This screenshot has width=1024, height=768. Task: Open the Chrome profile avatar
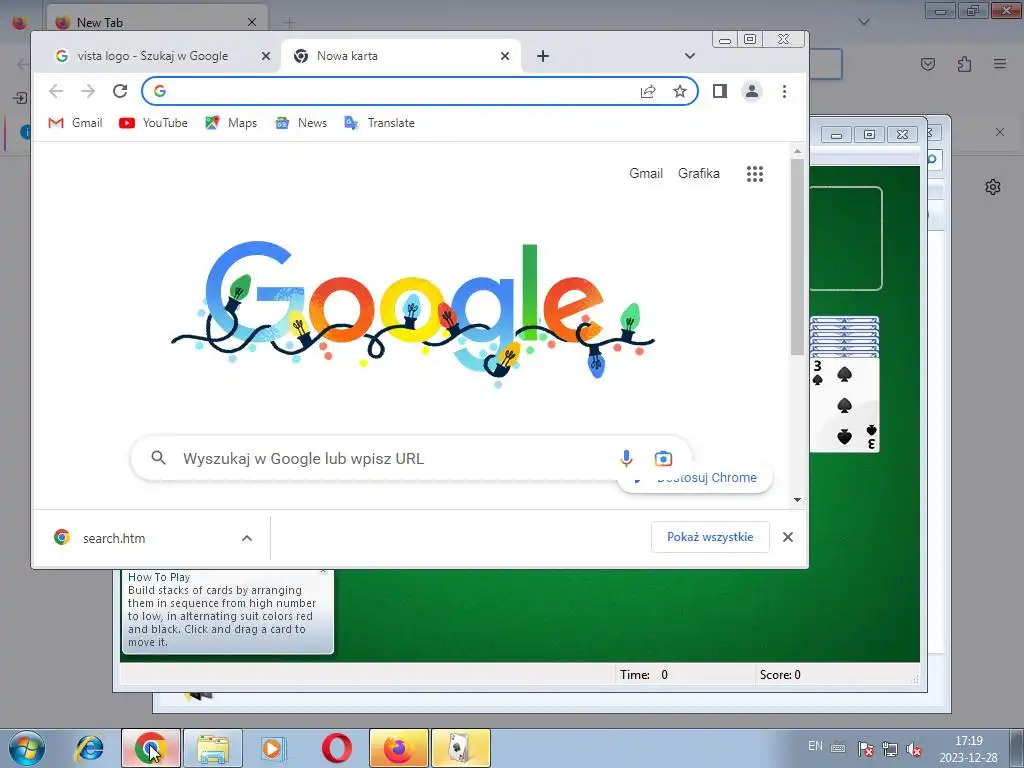click(x=752, y=91)
